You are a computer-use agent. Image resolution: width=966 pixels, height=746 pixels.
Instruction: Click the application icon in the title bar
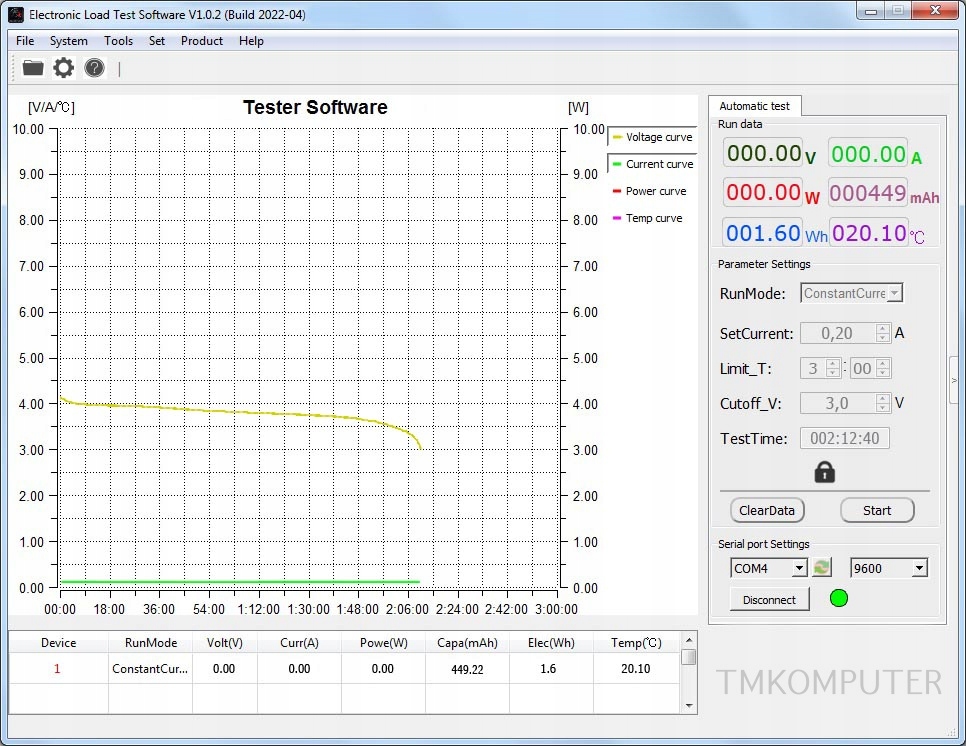pyautogui.click(x=16, y=14)
